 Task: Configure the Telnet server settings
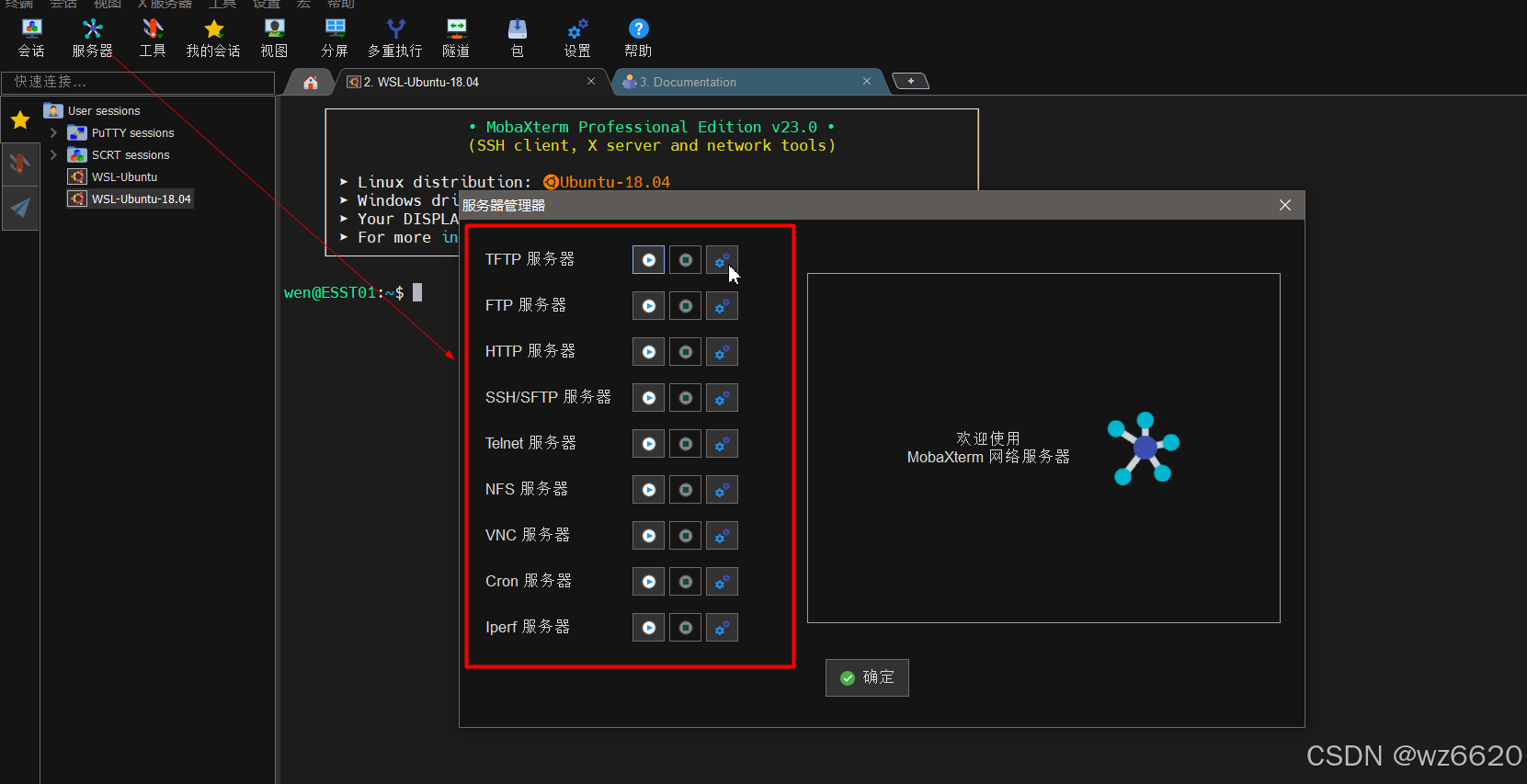click(x=722, y=444)
